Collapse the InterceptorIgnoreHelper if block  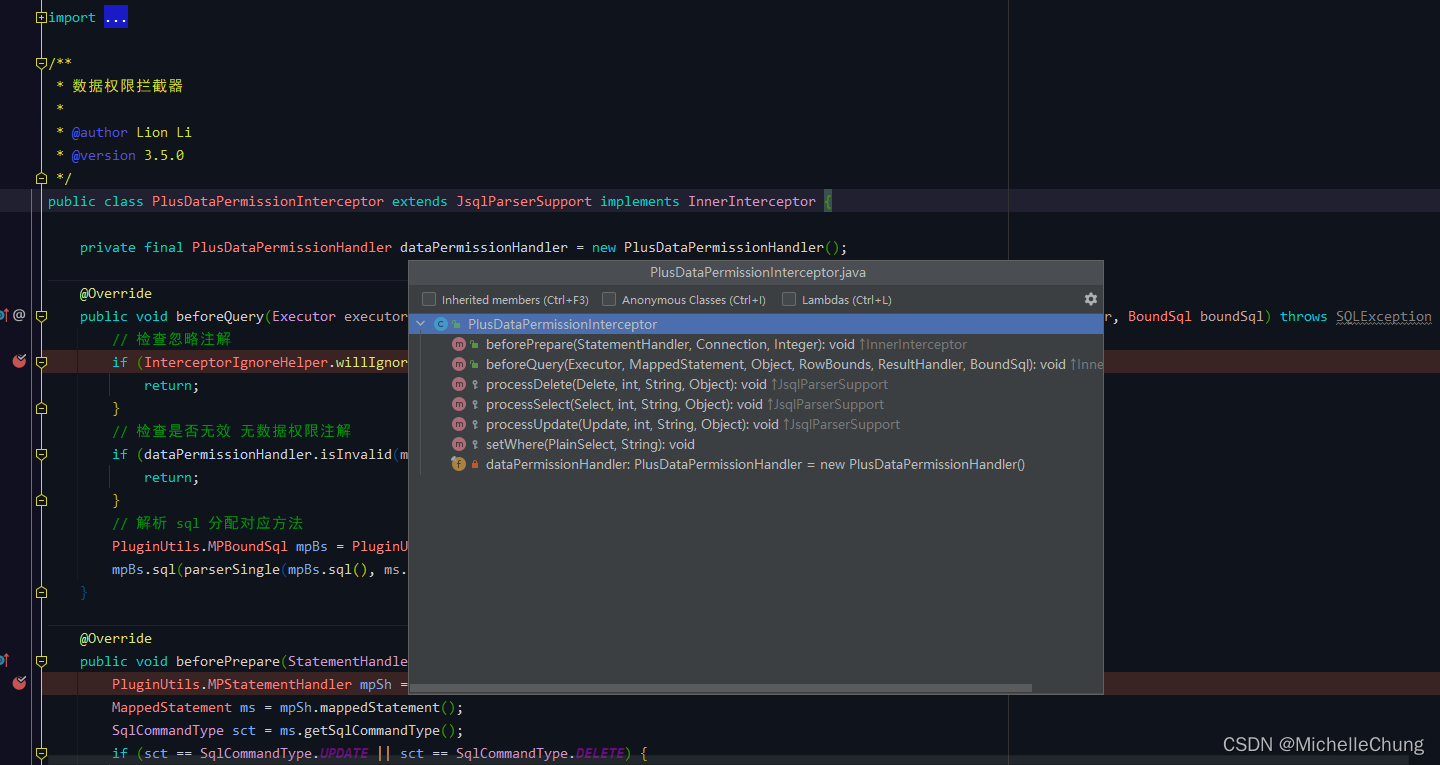41,362
